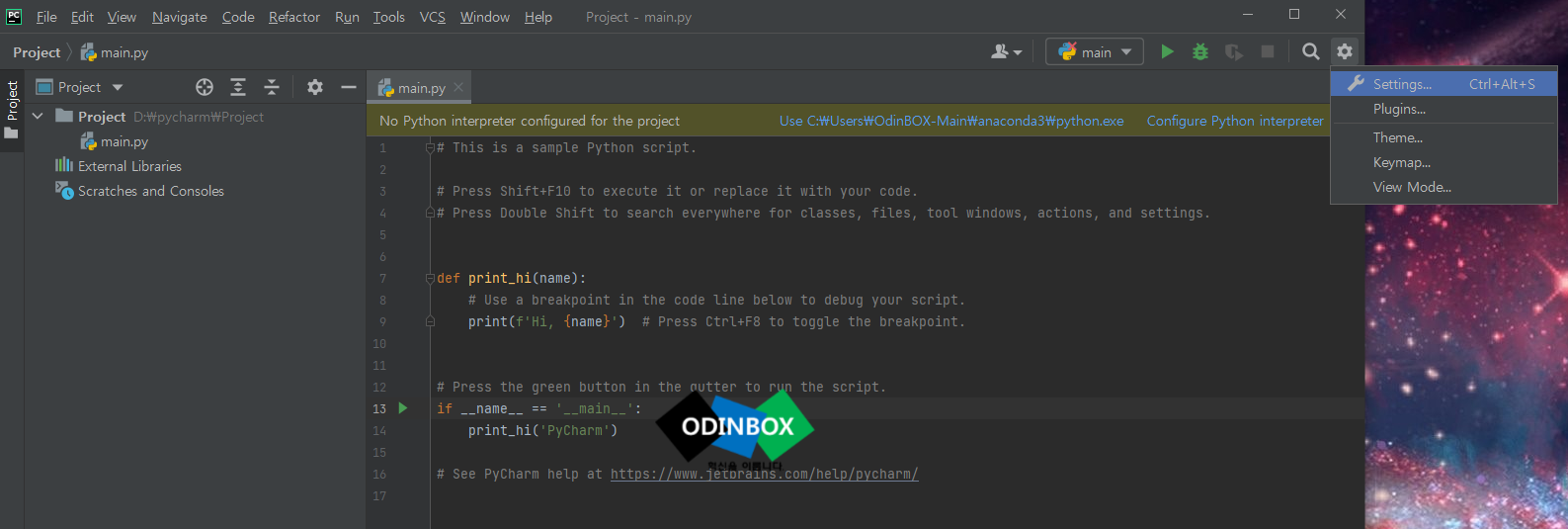Place cursor on 'def print_hi(name):' line
The height and width of the screenshot is (529, 1568).
pyautogui.click(x=512, y=278)
